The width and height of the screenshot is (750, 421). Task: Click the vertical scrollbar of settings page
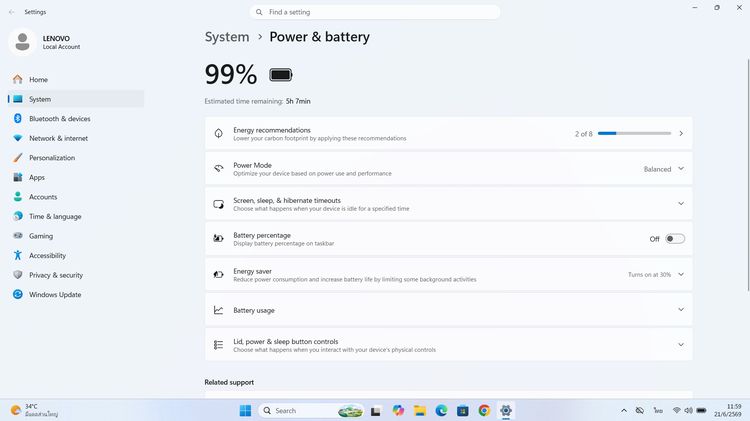tap(748, 175)
